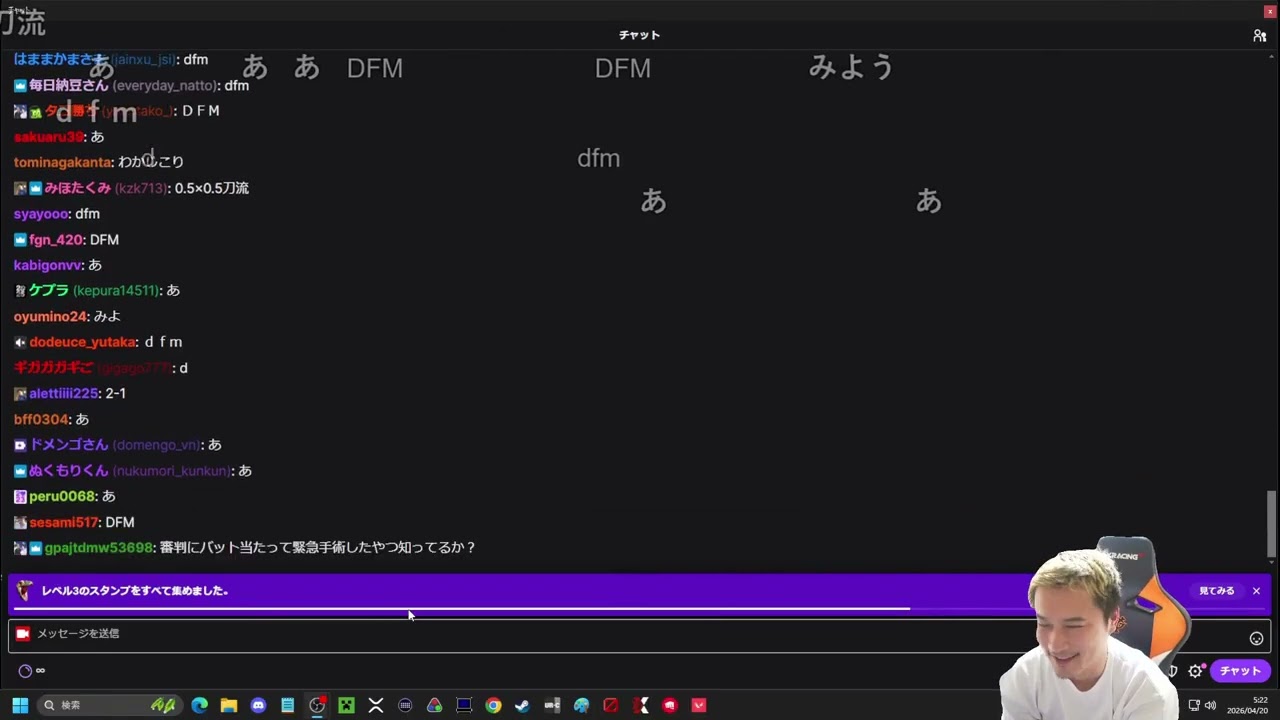Open profile of user gpajtdmw53698

click(x=99, y=548)
